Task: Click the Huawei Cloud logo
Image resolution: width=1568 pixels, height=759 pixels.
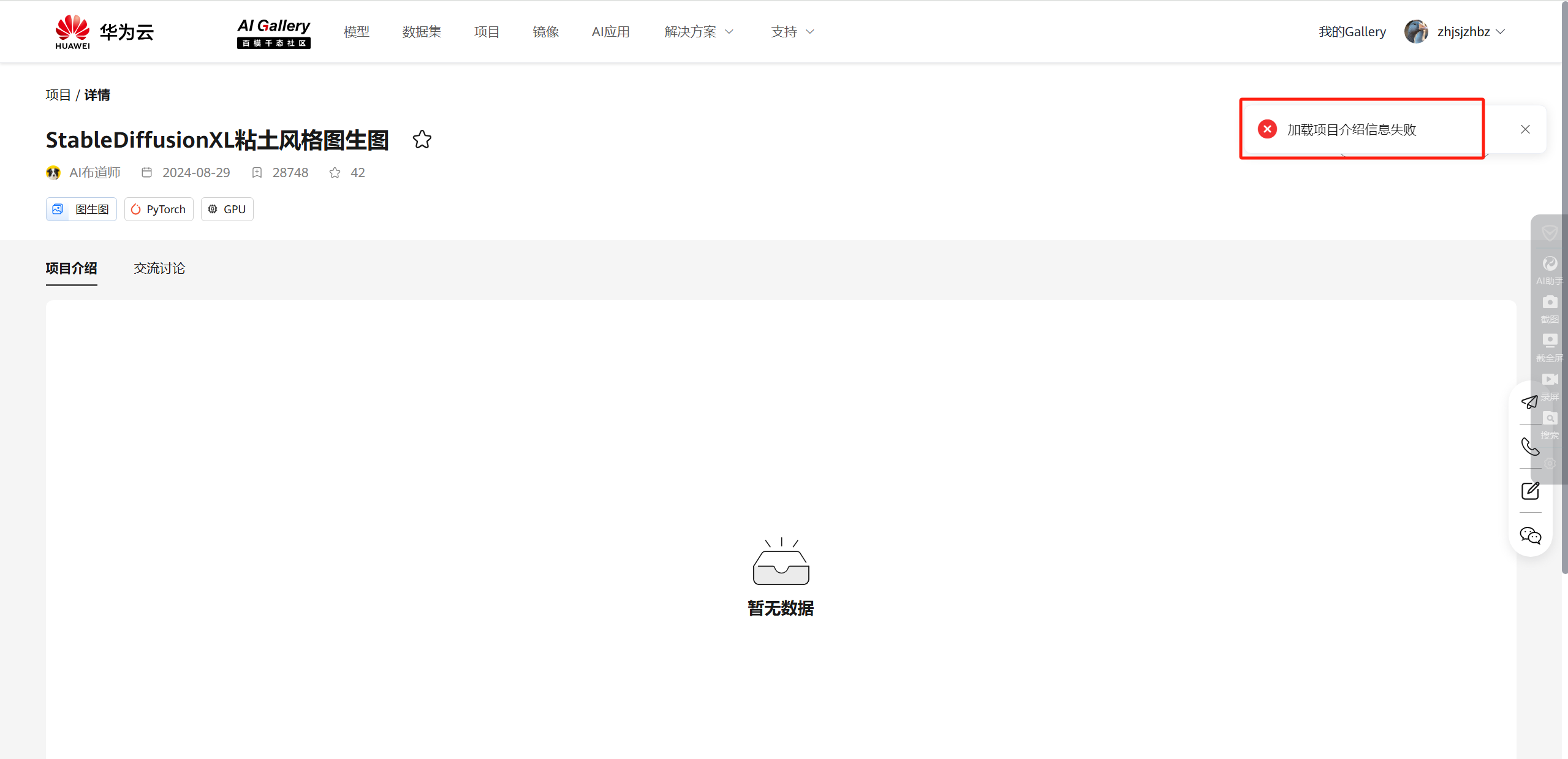Action: tap(104, 32)
